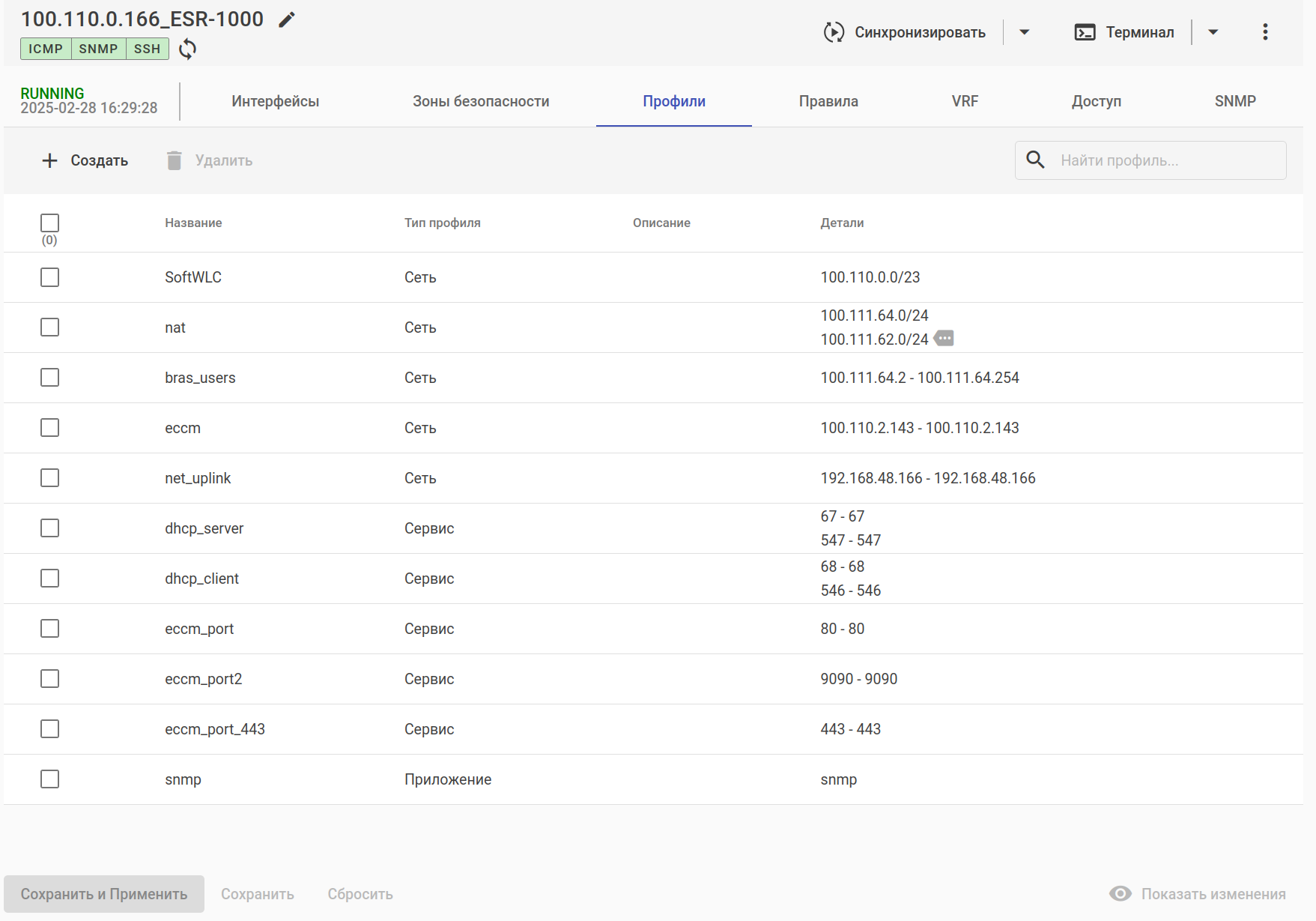Screen dimensions: 1316x921
Task: Tick the checkbox for SoftWLC profile
Action: (x=50, y=277)
